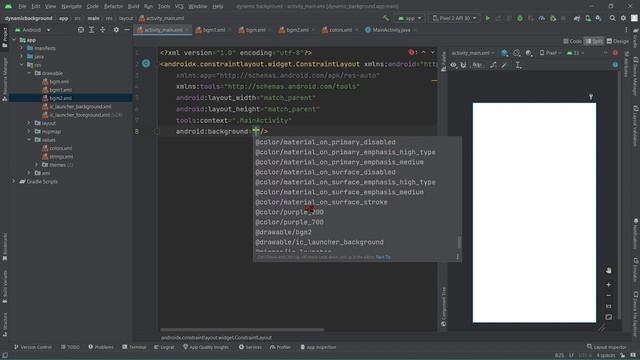Click the clear constraints icon
Viewport: 640px width, 360px height.
click(x=493, y=65)
